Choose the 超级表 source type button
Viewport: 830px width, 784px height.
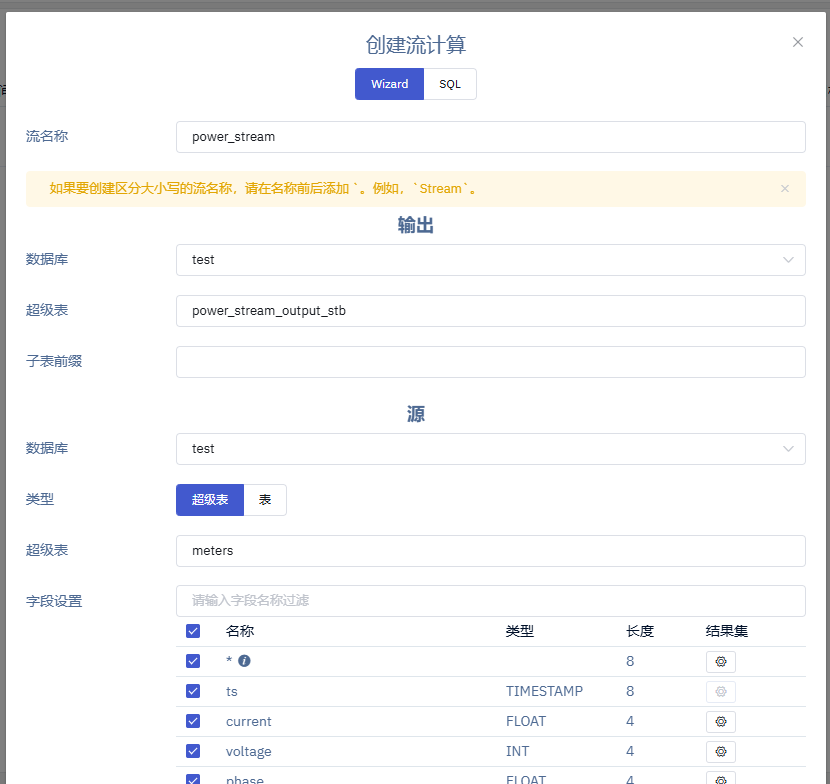(x=210, y=500)
